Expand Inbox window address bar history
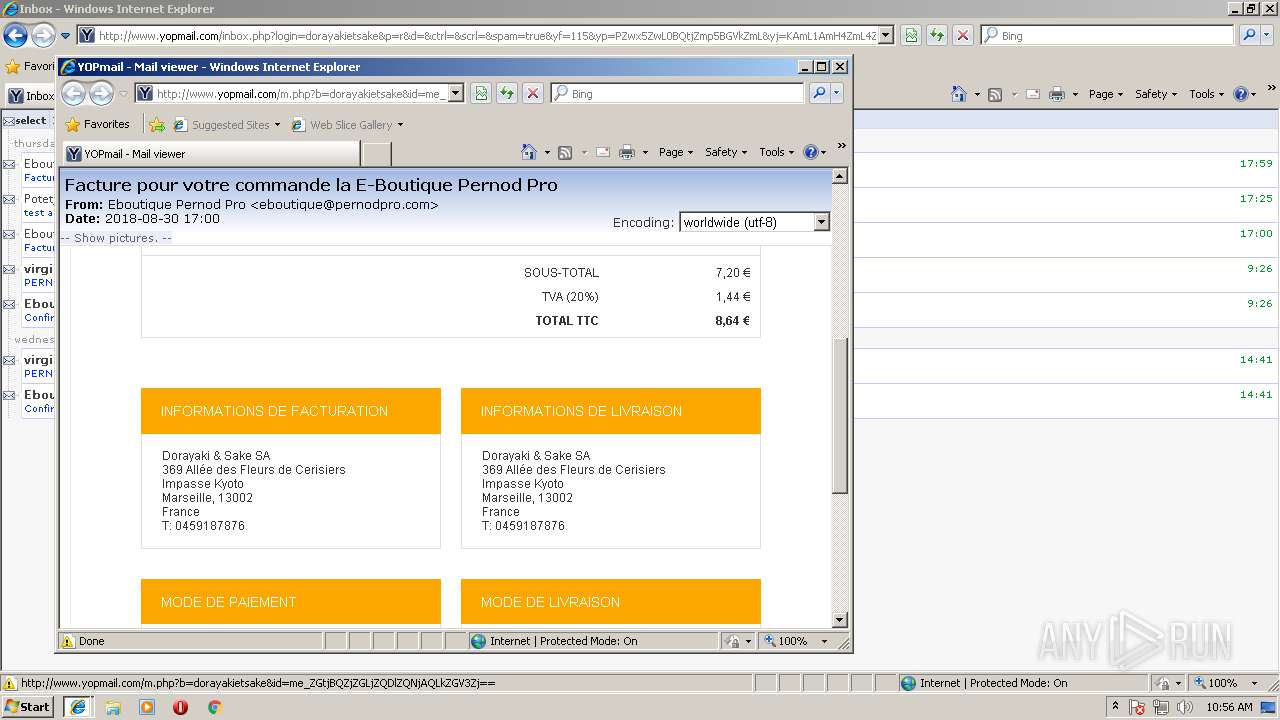The image size is (1280, 720). click(x=886, y=35)
